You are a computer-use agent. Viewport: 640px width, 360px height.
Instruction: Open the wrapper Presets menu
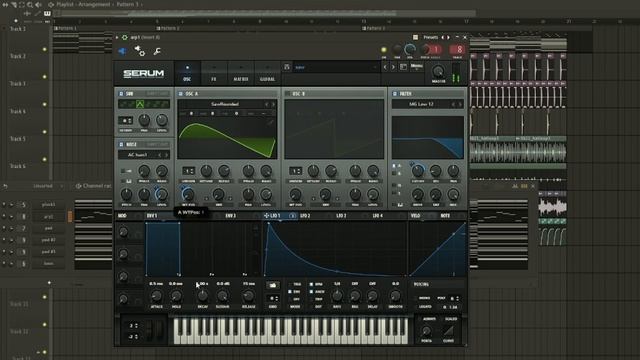[431, 37]
